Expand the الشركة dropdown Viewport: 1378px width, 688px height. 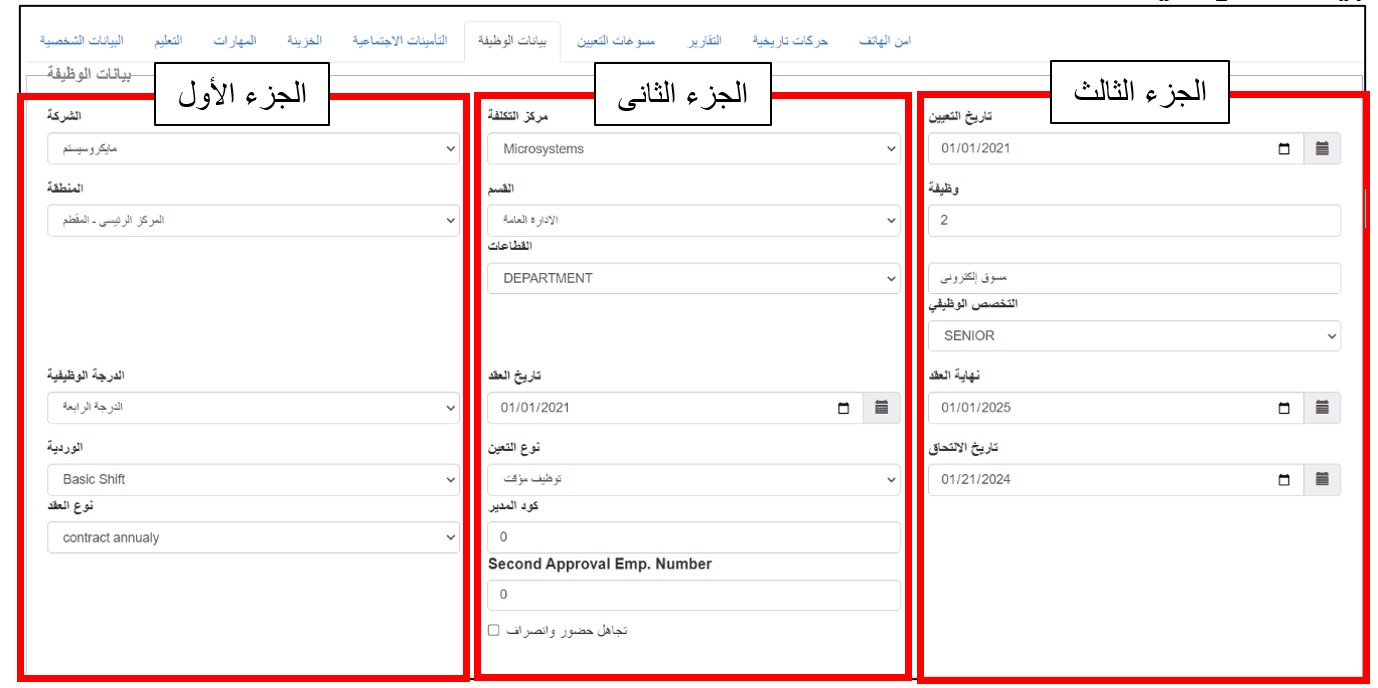[253, 149]
